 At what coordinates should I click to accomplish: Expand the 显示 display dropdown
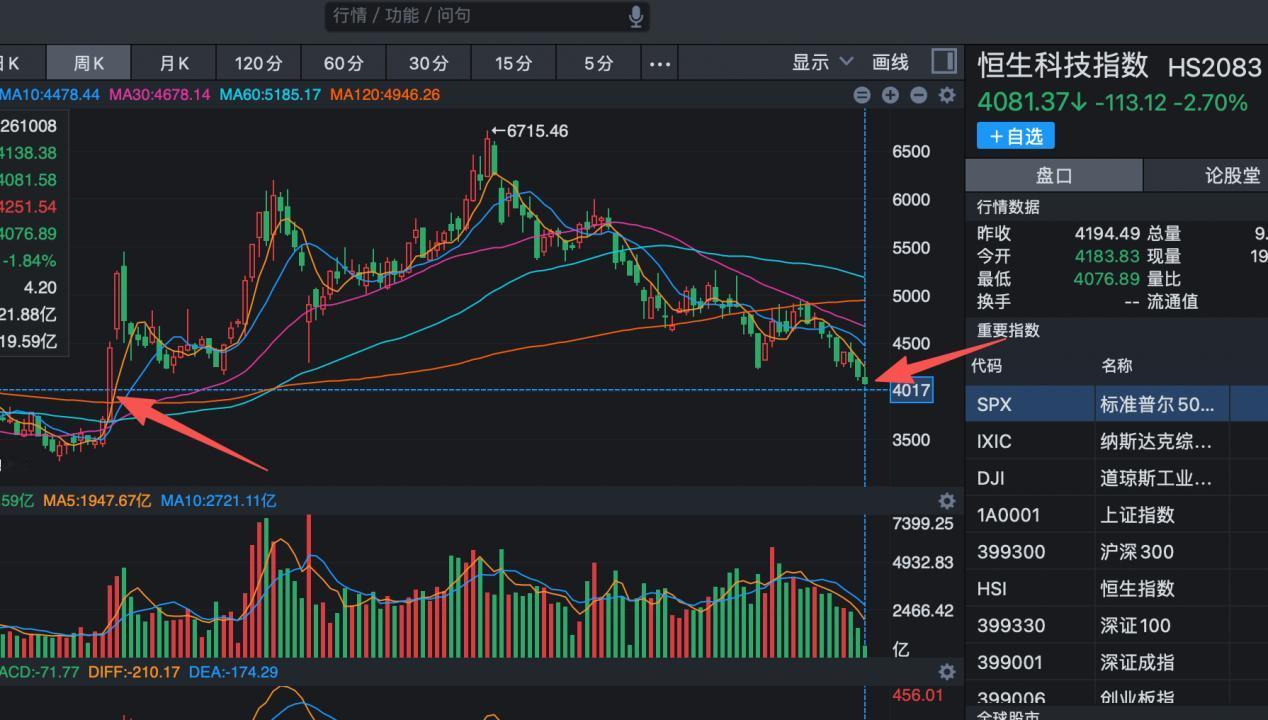(823, 62)
